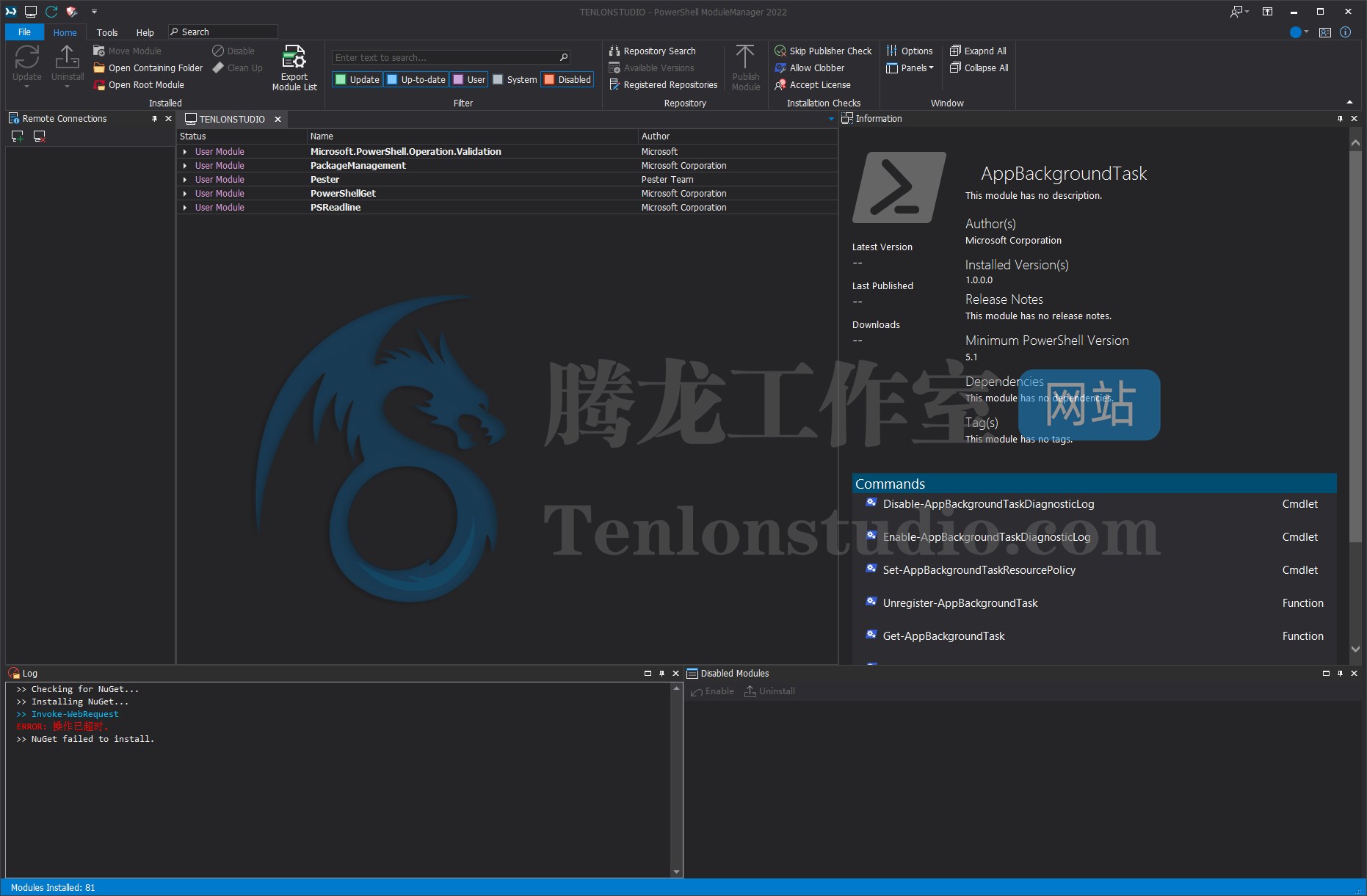Click the monitor icon in the quick access toolbar

pyautogui.click(x=31, y=11)
